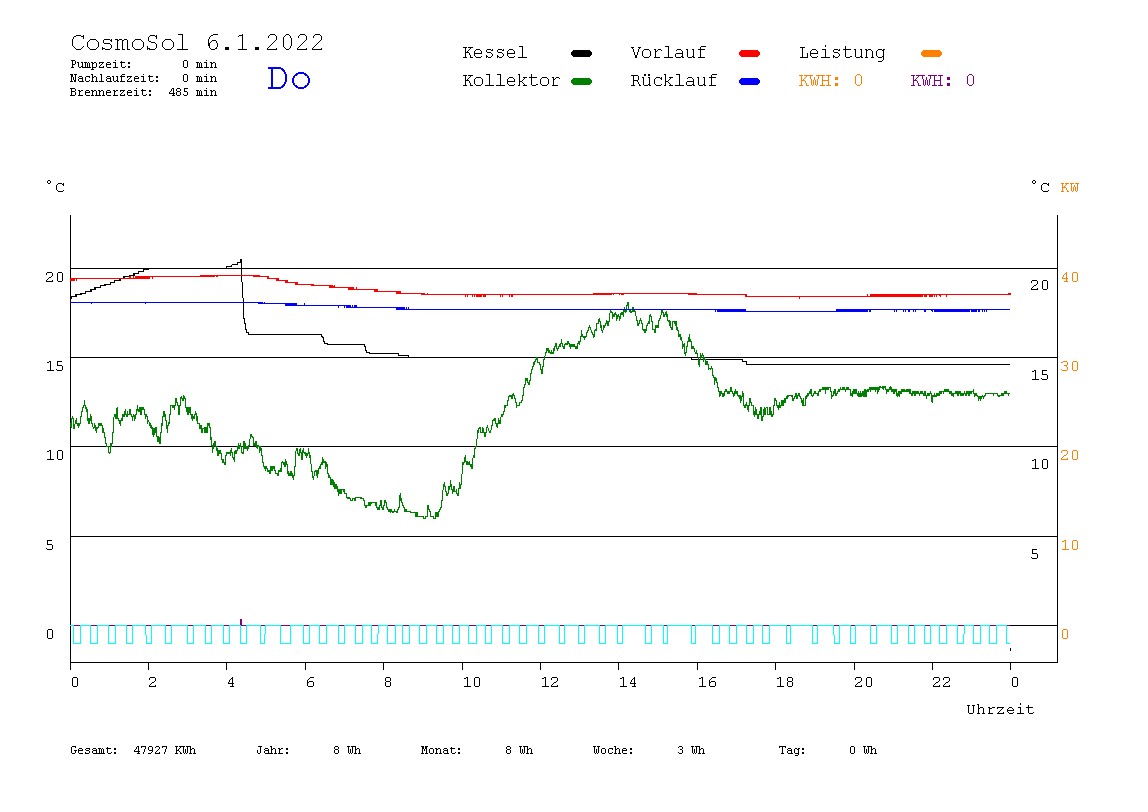
Task: Click the Gesamt: 47927 KWh total
Action: pos(133,750)
